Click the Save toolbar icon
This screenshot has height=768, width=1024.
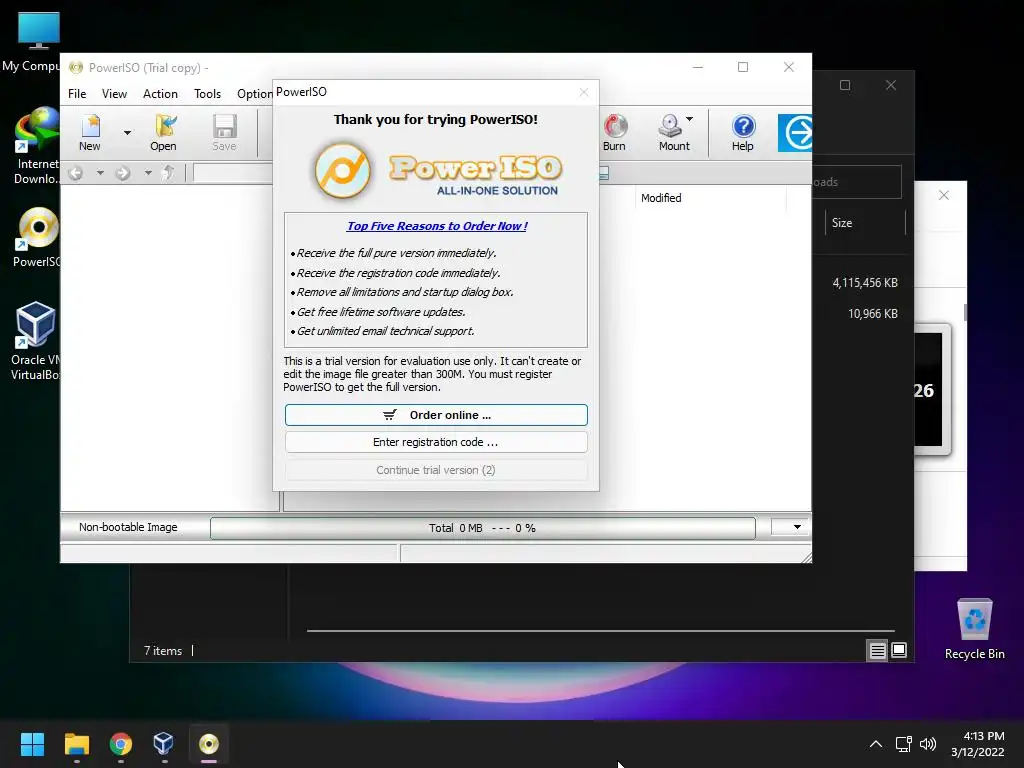click(224, 133)
